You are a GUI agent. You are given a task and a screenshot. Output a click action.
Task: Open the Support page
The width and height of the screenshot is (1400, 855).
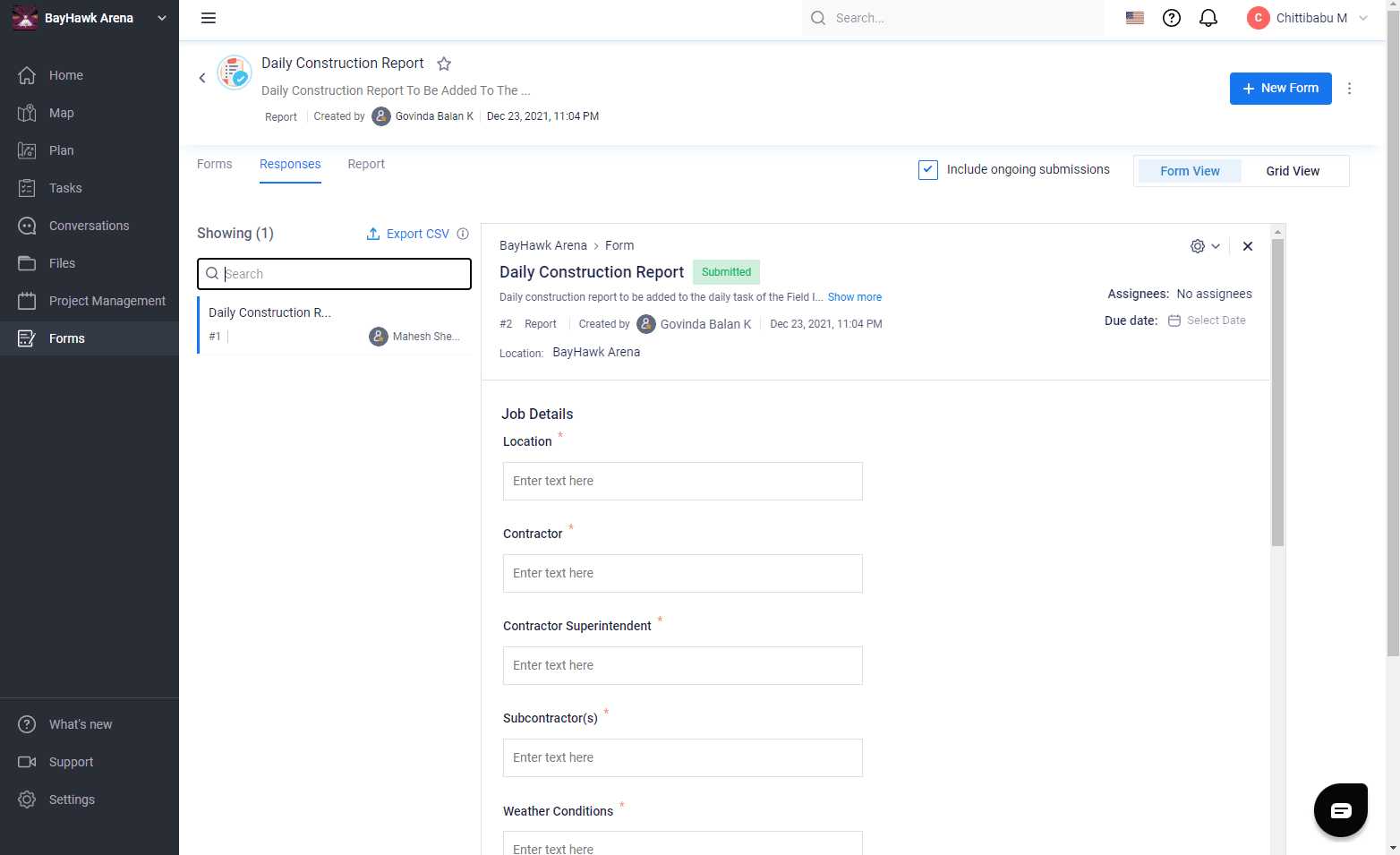click(90, 762)
